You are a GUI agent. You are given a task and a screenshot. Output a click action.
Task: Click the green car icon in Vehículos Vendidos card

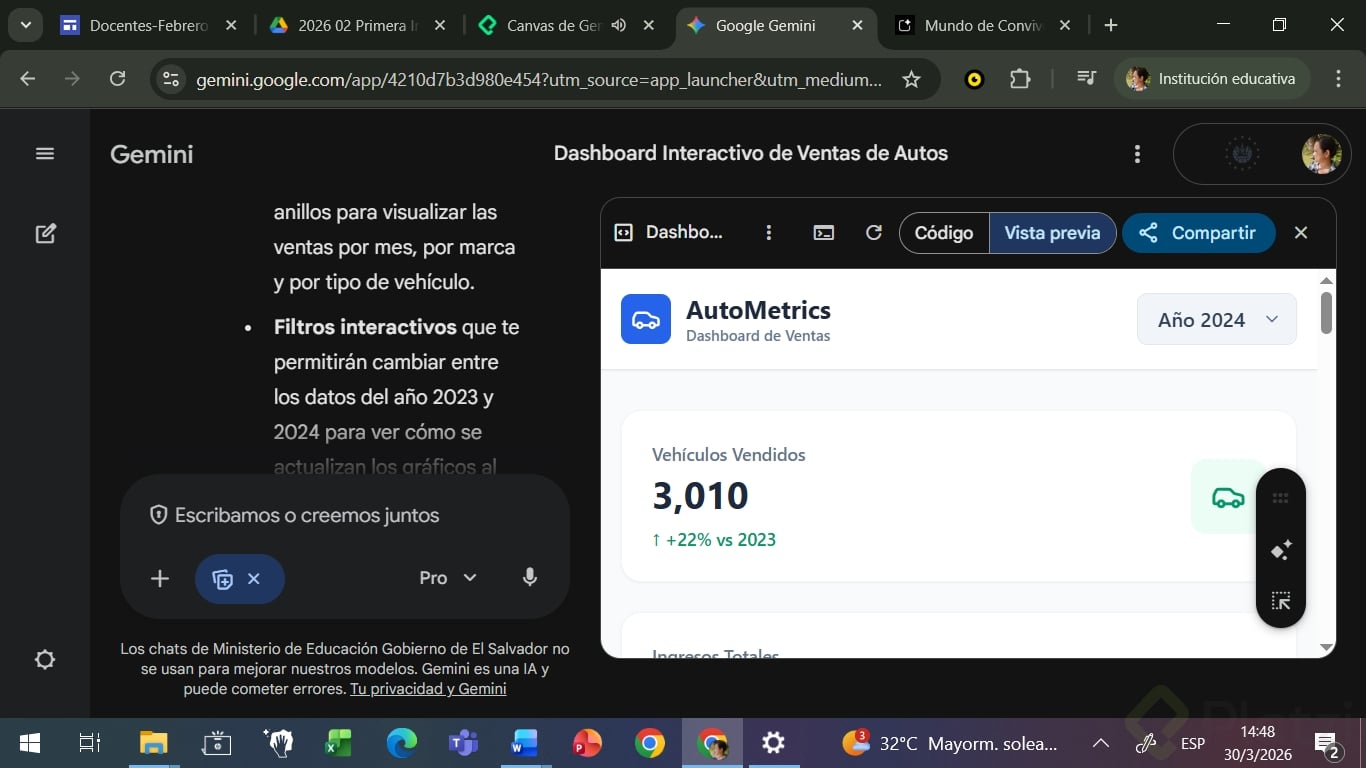[1228, 497]
